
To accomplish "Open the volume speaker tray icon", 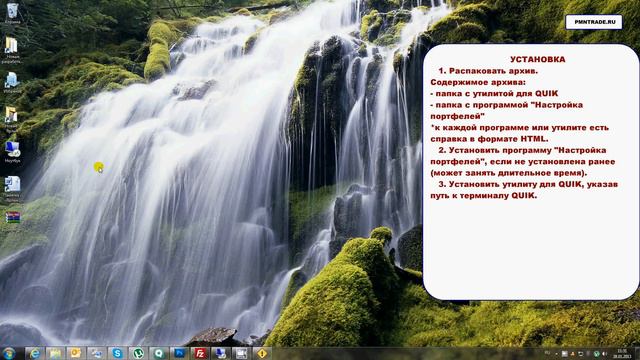I will pos(604,353).
